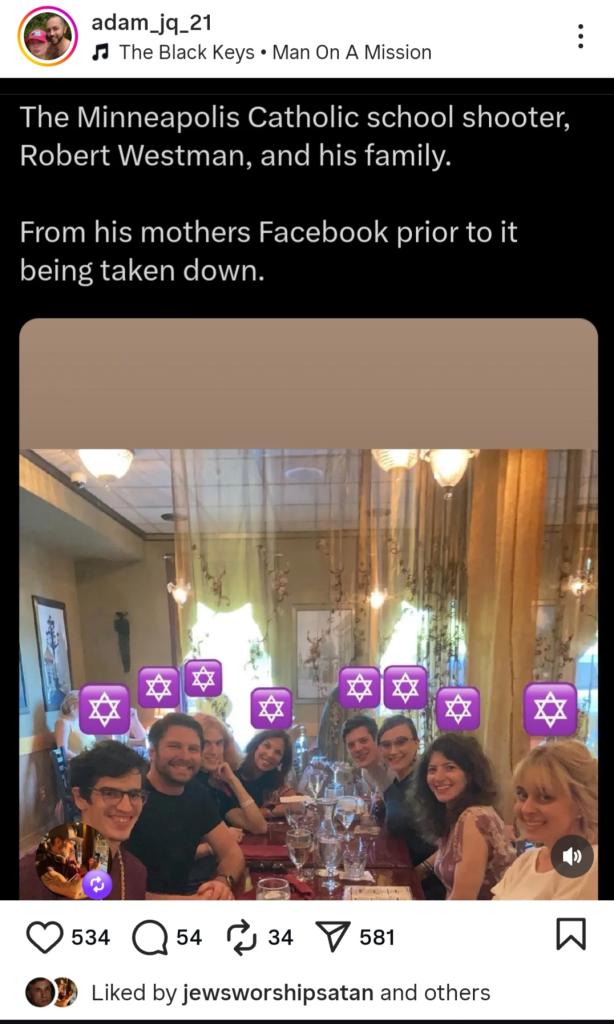Open comments via the speech bubble icon
614x1024 pixels.
[x=149, y=937]
